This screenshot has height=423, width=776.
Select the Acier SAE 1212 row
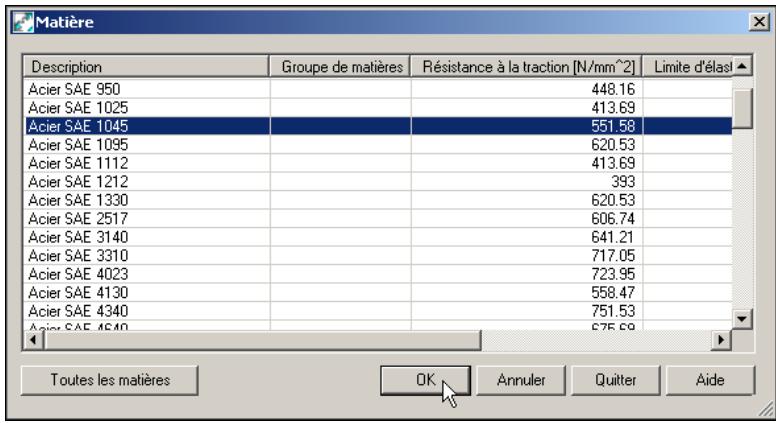click(x=378, y=182)
